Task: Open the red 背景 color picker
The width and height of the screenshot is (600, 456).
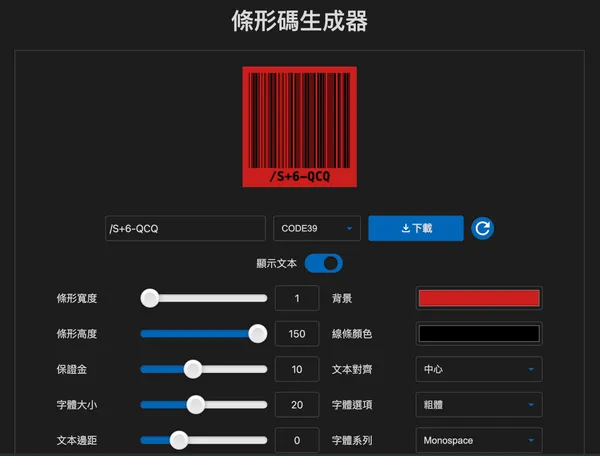Action: pos(479,298)
